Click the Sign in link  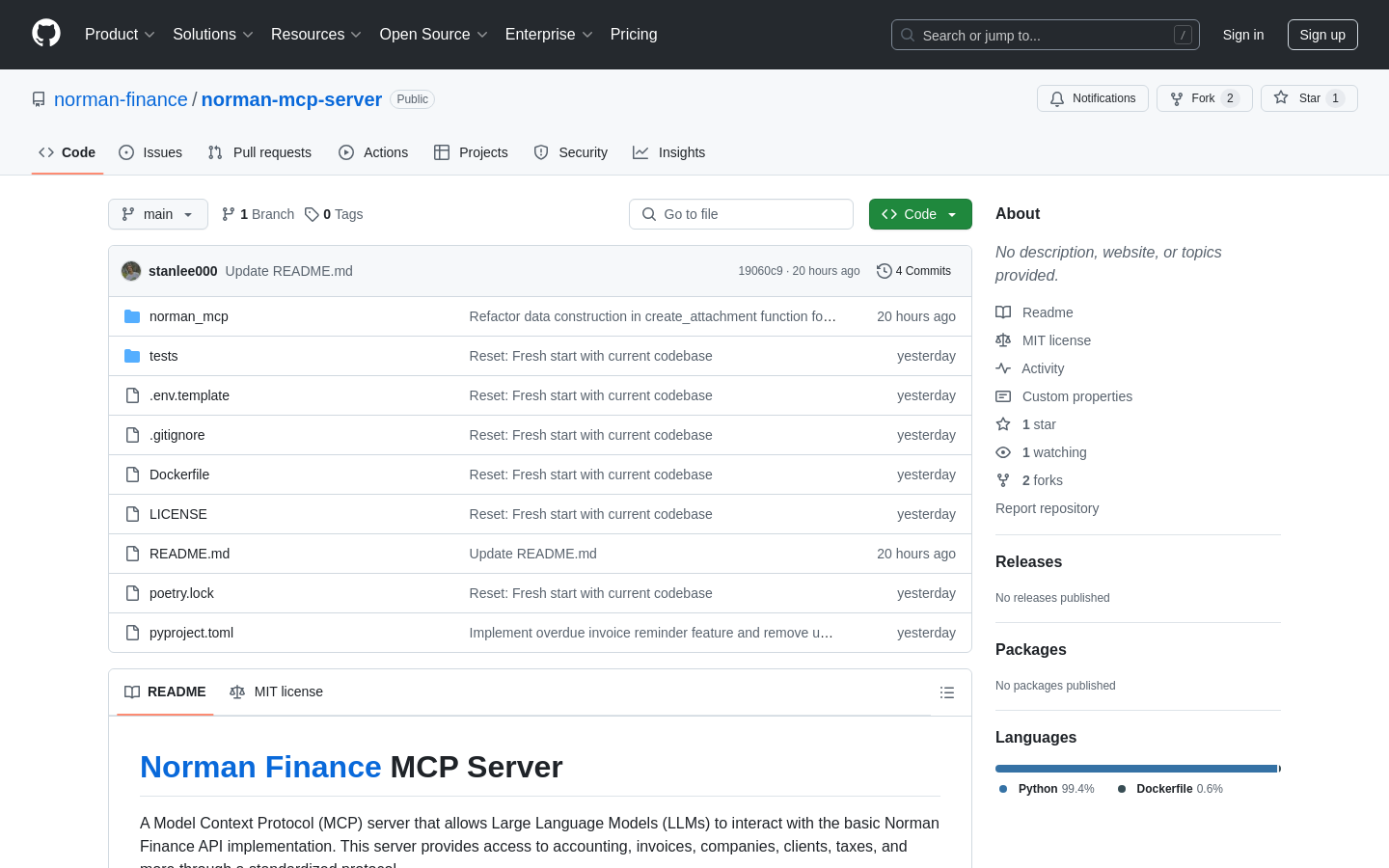click(1243, 35)
